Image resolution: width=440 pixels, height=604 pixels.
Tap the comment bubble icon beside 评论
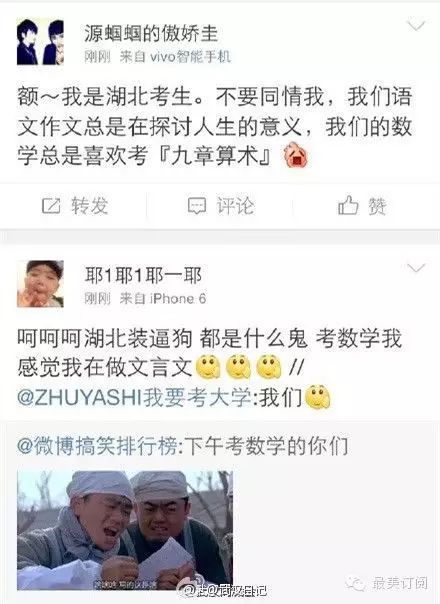tap(197, 206)
